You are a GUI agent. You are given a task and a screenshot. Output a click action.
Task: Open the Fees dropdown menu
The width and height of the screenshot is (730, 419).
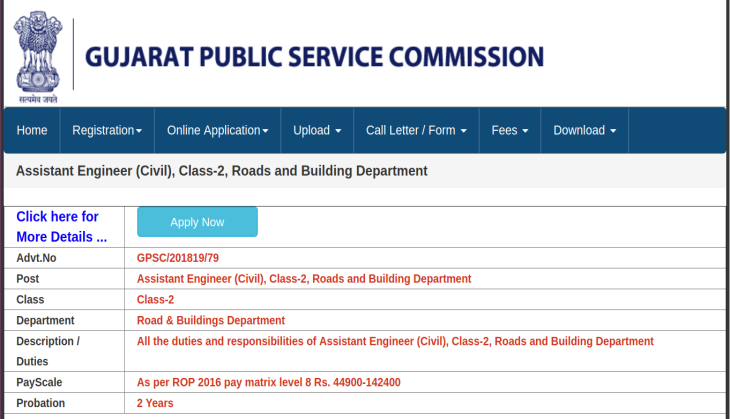pyautogui.click(x=510, y=130)
